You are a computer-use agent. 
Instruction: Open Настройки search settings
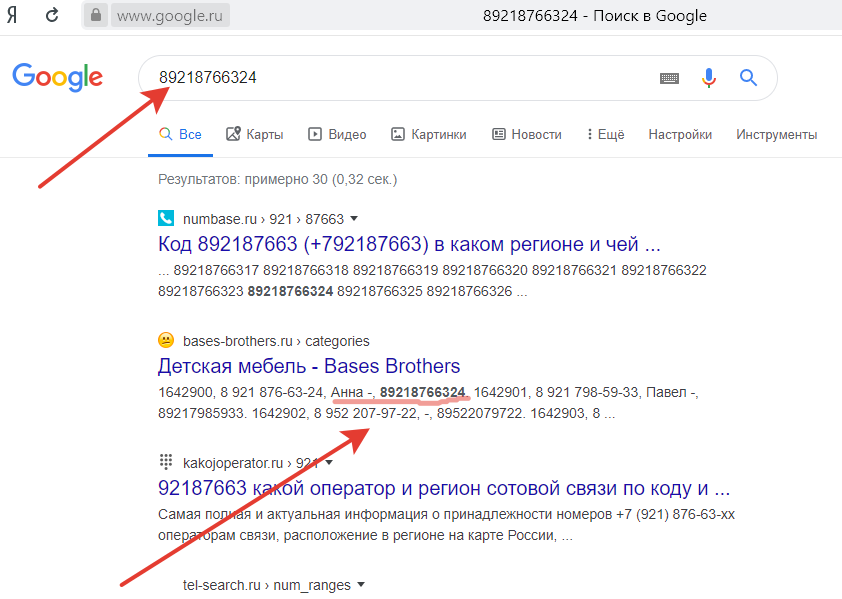tap(680, 134)
